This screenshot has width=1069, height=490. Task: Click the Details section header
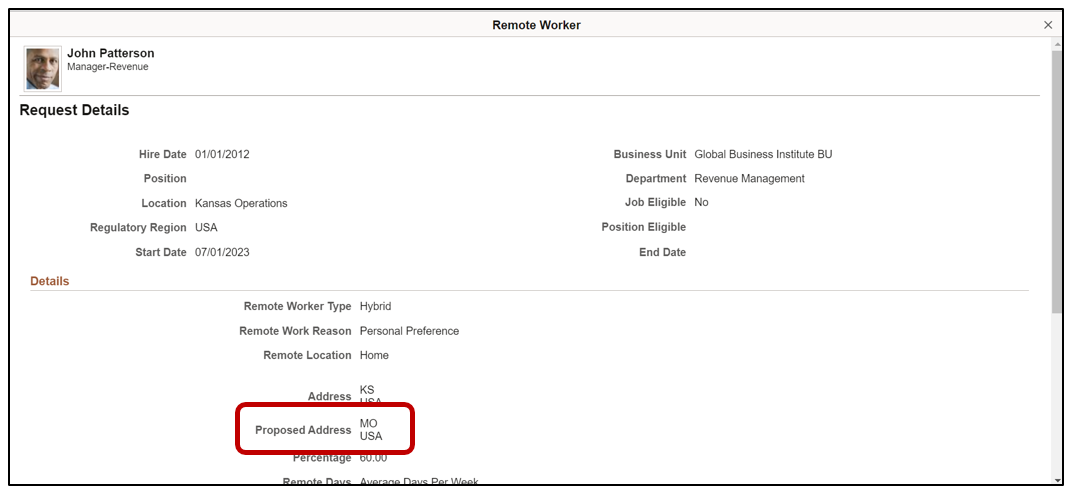coord(50,281)
